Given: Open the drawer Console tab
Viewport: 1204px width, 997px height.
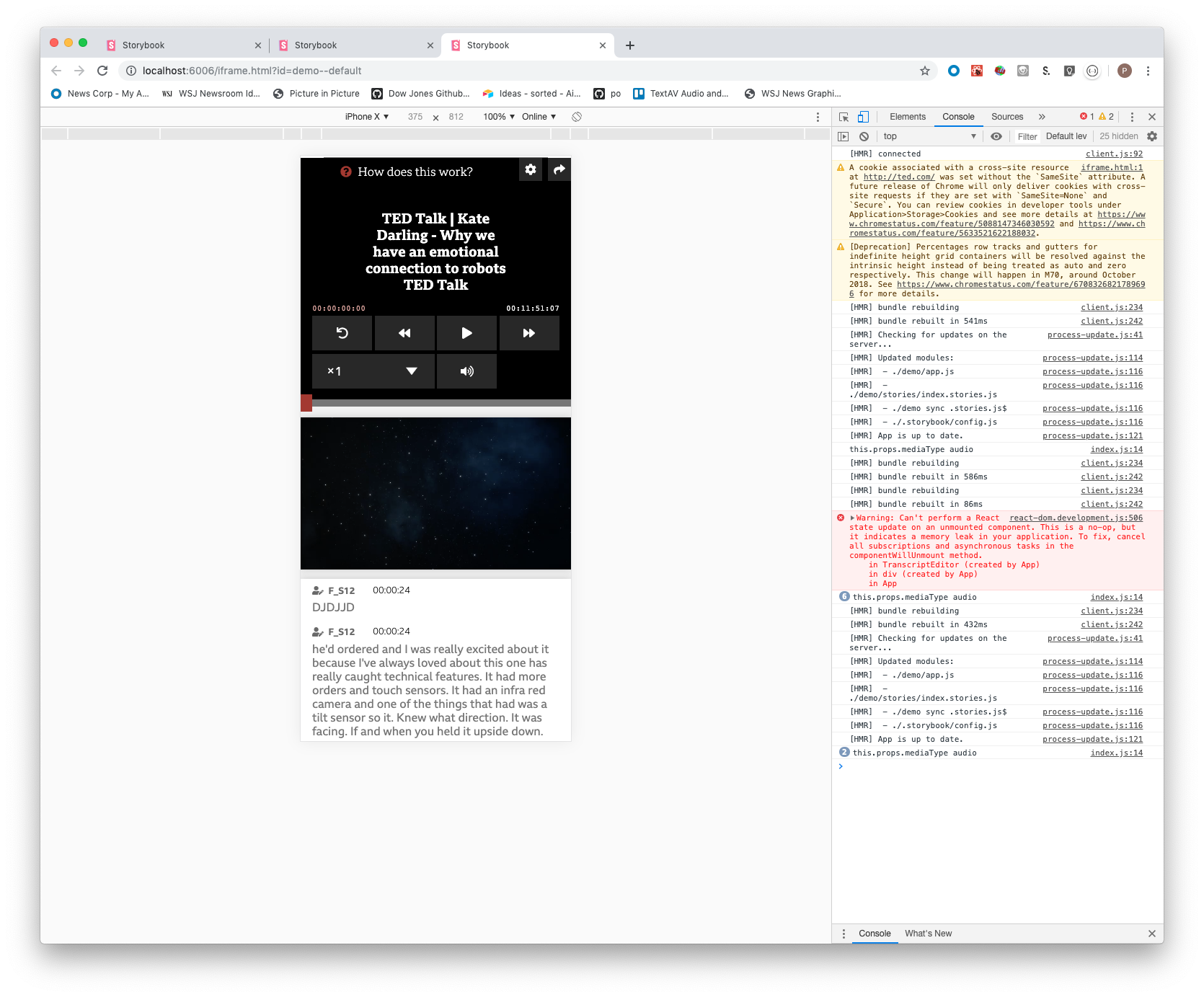Looking at the screenshot, I should 875,934.
